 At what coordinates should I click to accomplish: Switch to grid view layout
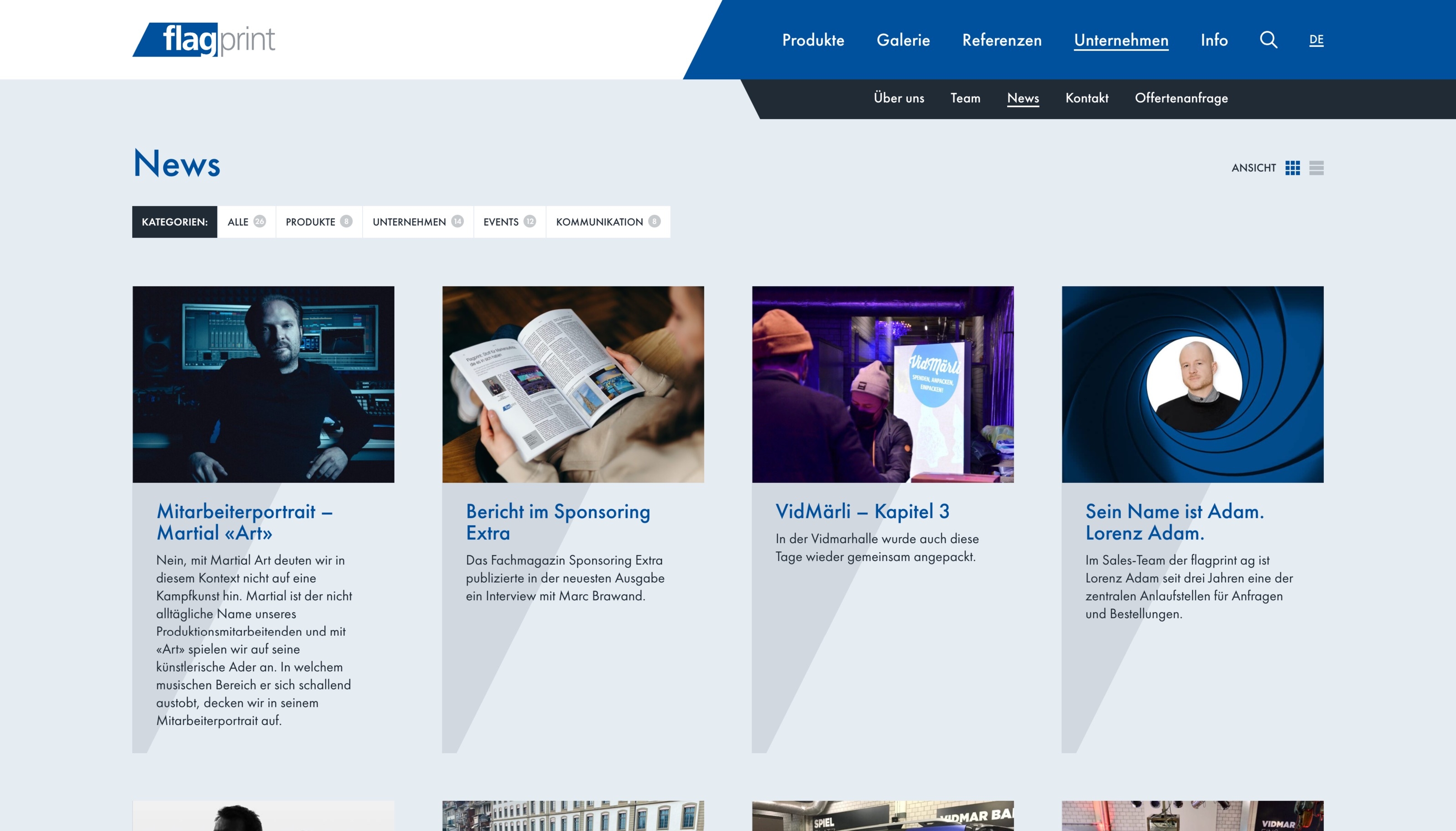(1293, 167)
